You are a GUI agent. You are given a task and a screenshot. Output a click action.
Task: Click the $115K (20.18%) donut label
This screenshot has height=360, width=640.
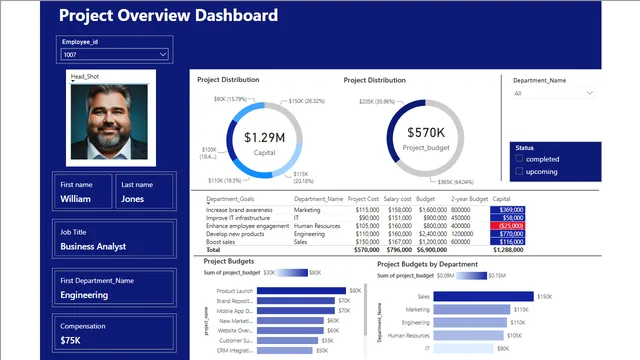pos(303,178)
